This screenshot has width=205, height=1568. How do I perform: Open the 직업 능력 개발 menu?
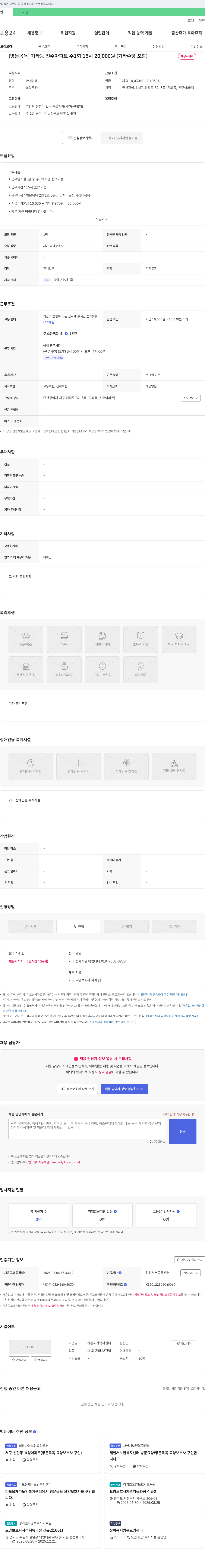[x=140, y=33]
